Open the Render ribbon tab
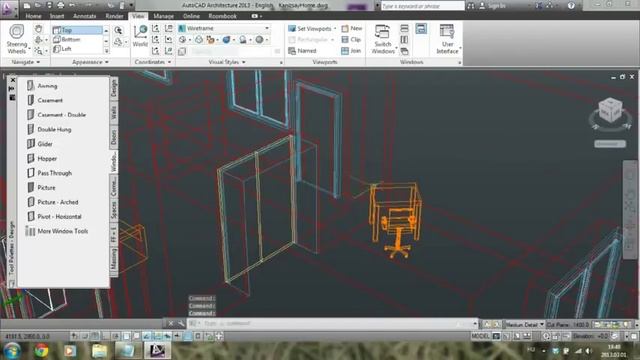This screenshot has width=640, height=360. (x=114, y=16)
